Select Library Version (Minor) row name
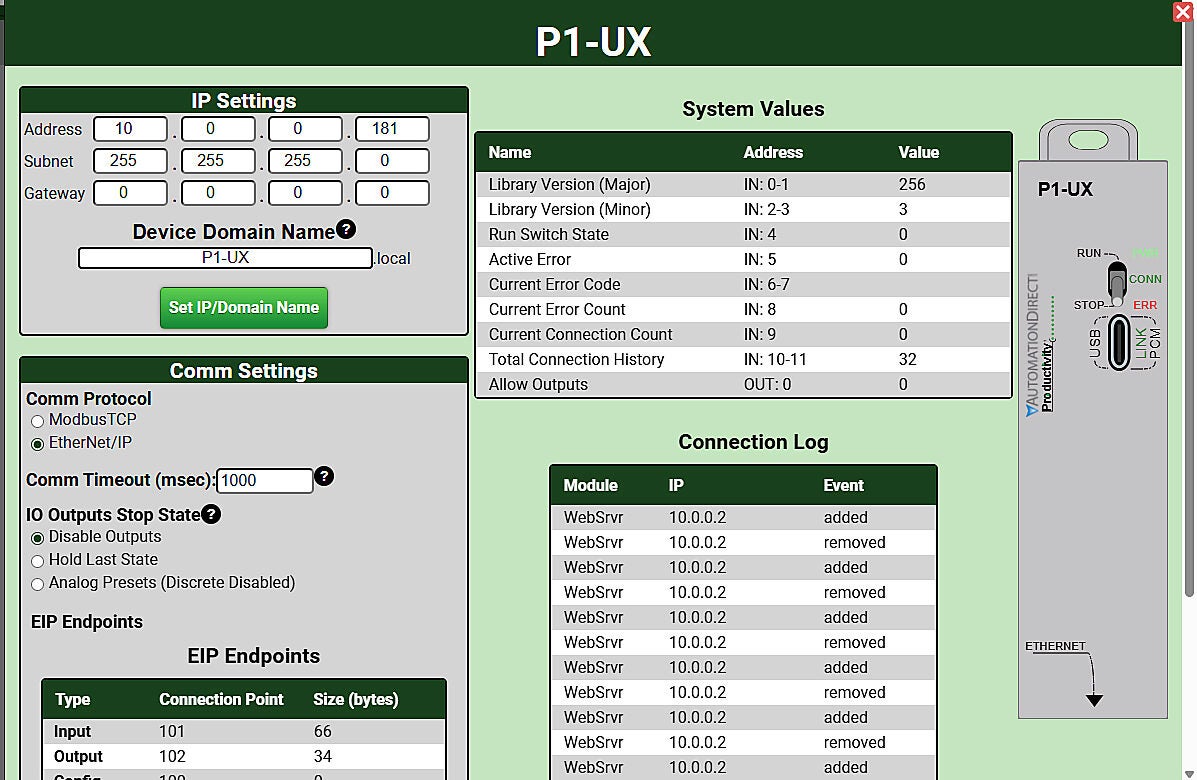 pos(569,210)
